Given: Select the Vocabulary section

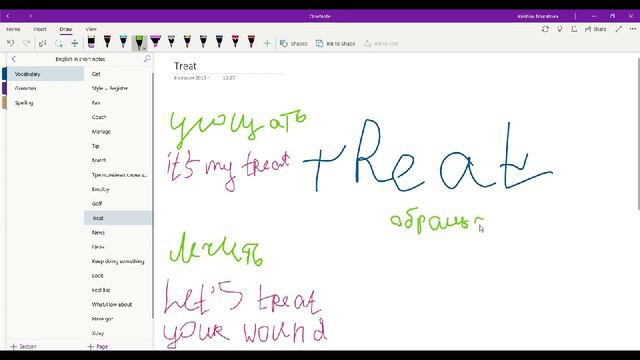Looking at the screenshot, I should (x=45, y=74).
